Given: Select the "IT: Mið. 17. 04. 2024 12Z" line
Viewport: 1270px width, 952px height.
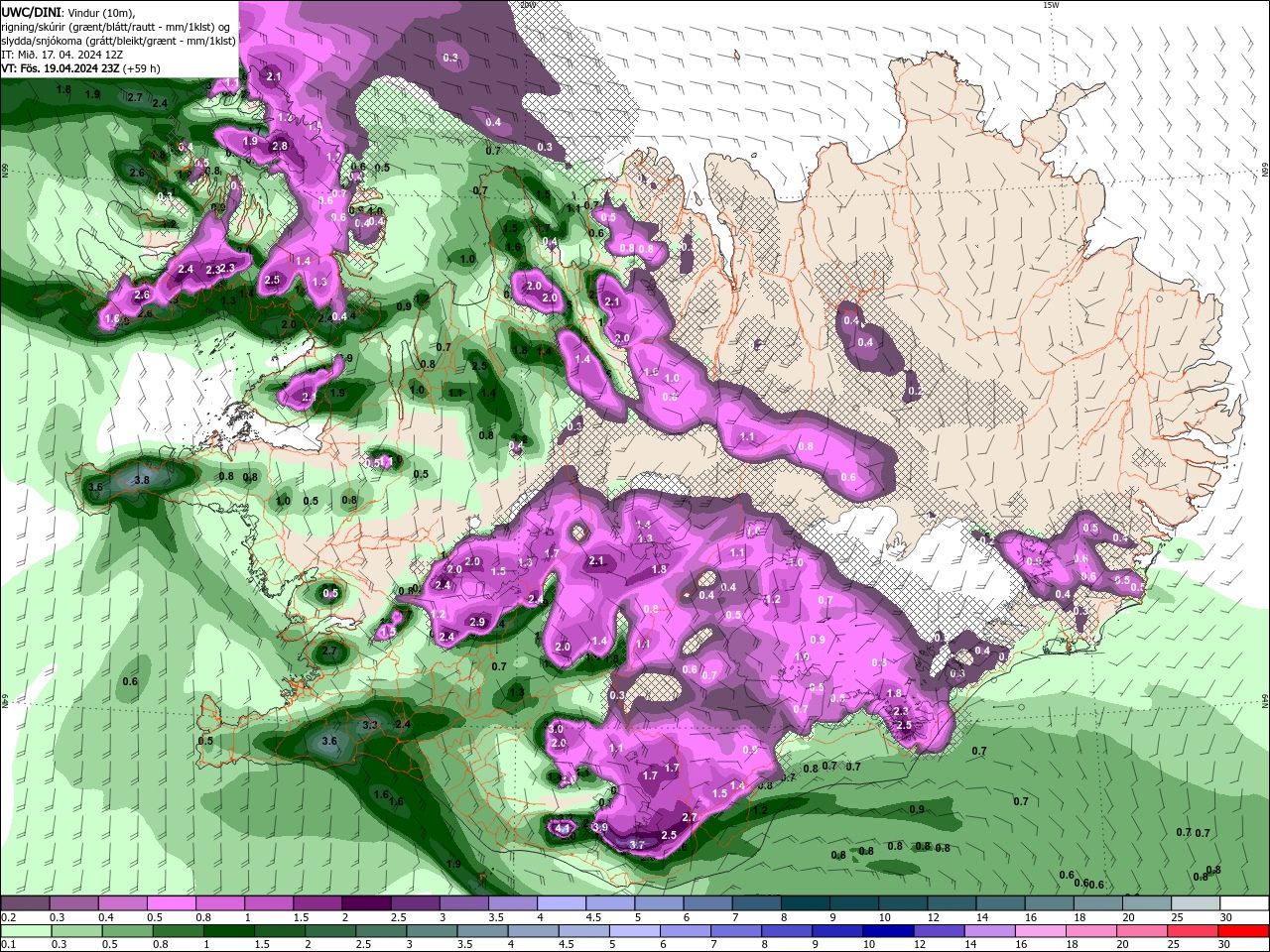Looking at the screenshot, I should click(x=64, y=55).
